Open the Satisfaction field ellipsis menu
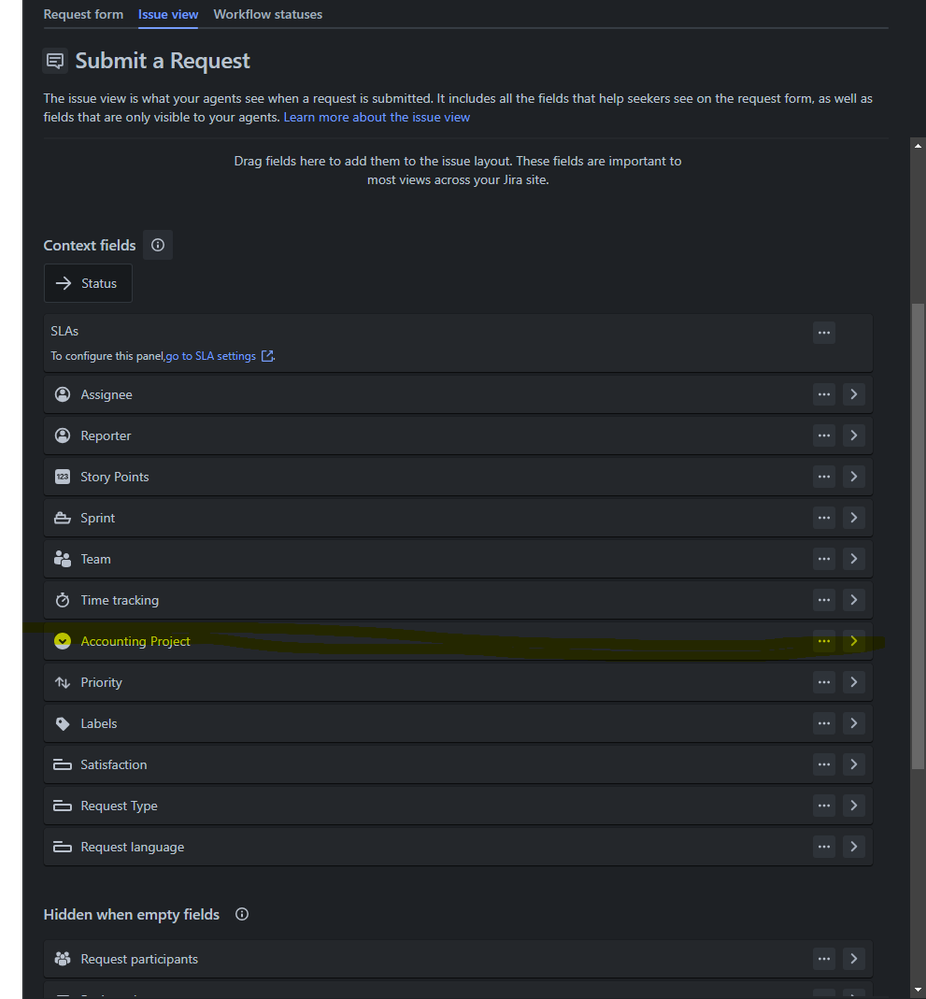 coord(823,763)
